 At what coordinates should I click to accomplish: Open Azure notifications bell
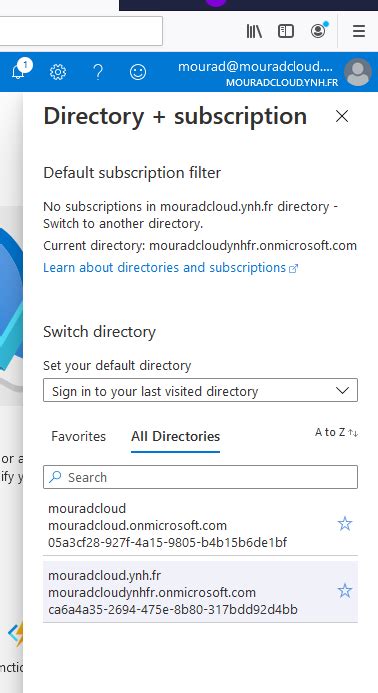[18, 71]
